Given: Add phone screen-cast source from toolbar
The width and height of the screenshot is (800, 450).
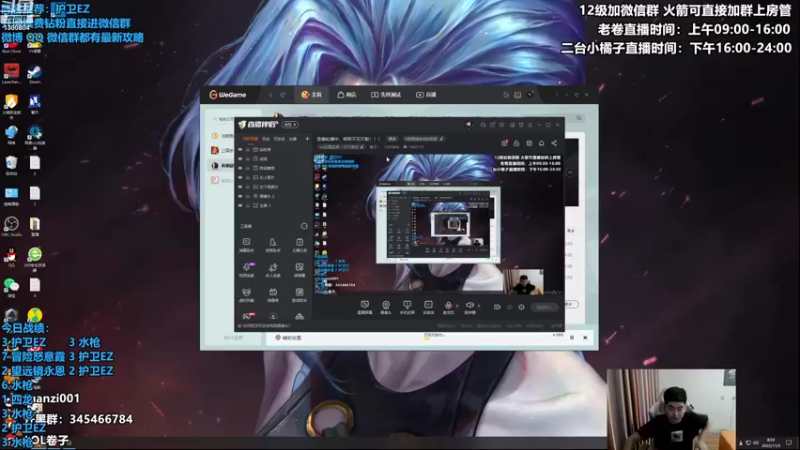Looking at the screenshot, I should (x=407, y=307).
